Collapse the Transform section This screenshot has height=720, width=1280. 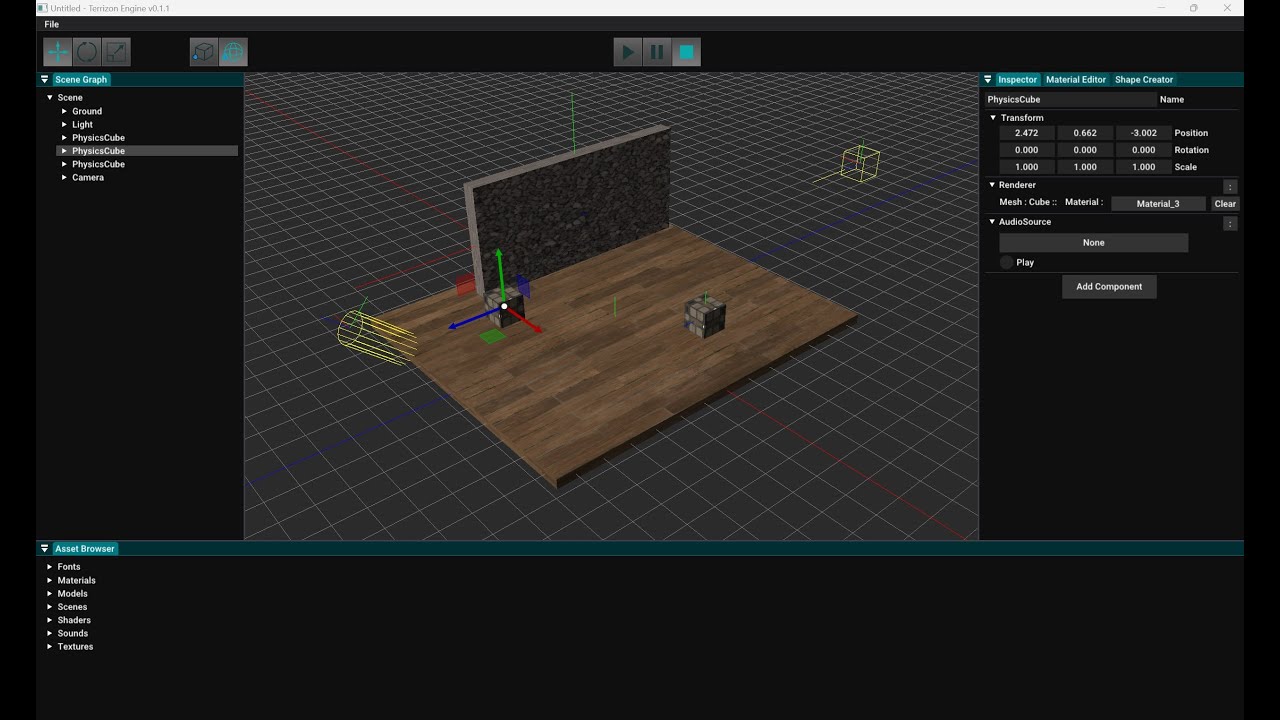993,118
